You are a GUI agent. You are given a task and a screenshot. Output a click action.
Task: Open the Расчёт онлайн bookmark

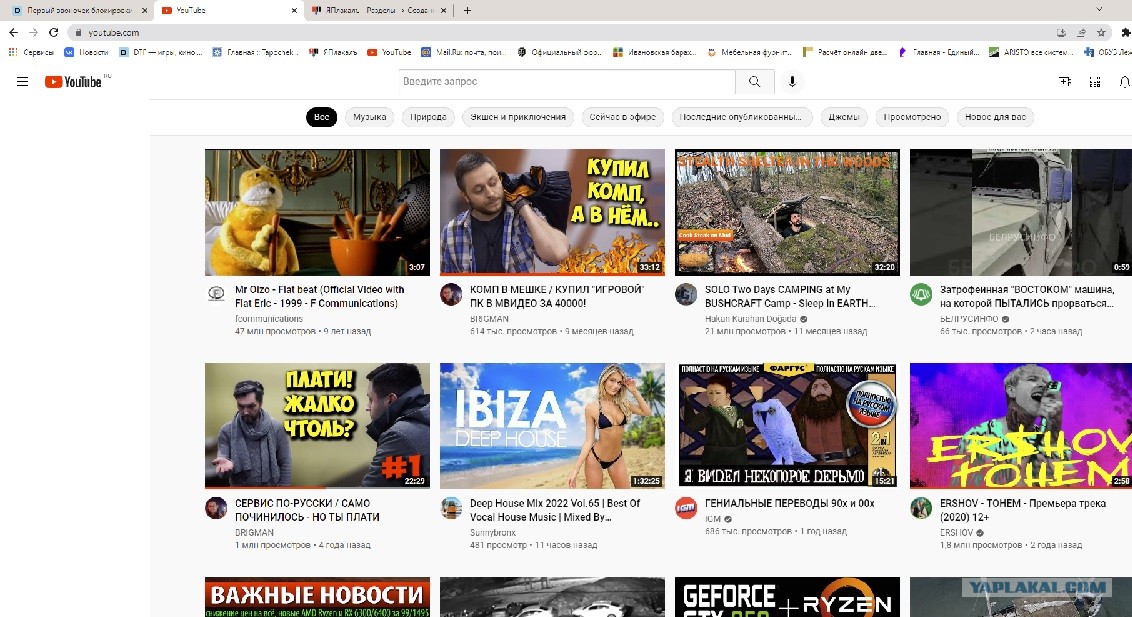tap(845, 52)
